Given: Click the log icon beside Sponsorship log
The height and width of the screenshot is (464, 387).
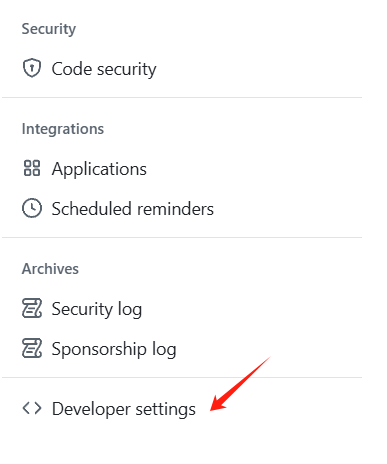Looking at the screenshot, I should (x=32, y=348).
